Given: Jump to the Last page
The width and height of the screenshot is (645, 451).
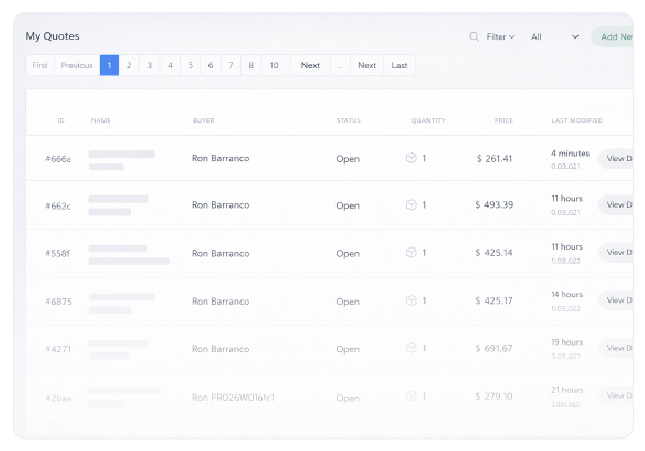Looking at the screenshot, I should click(x=399, y=65).
